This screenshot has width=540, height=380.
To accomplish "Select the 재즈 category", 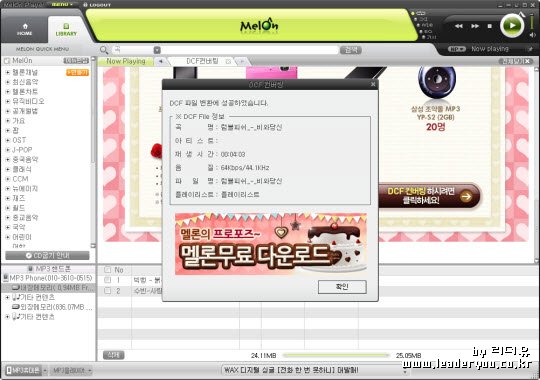I will point(19,198).
